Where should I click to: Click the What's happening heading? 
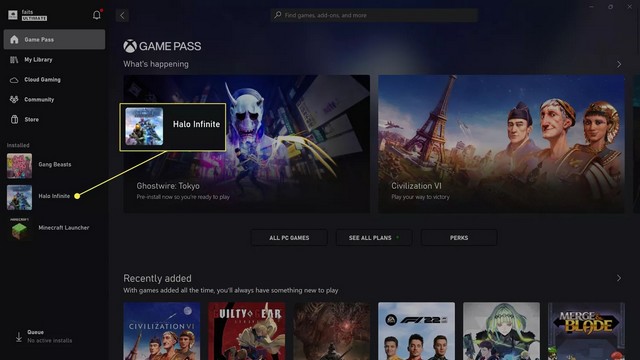coord(156,64)
